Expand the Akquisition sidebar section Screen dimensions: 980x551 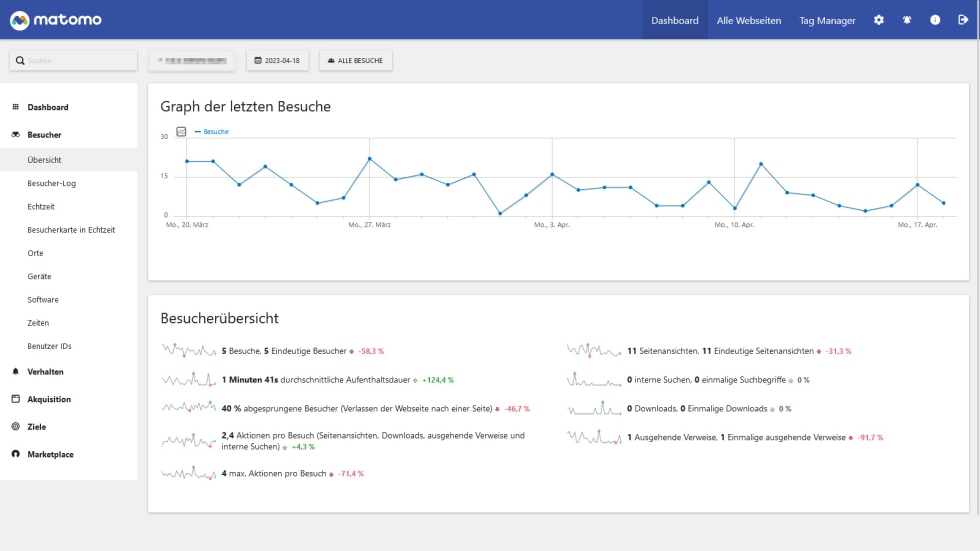[x=49, y=399]
